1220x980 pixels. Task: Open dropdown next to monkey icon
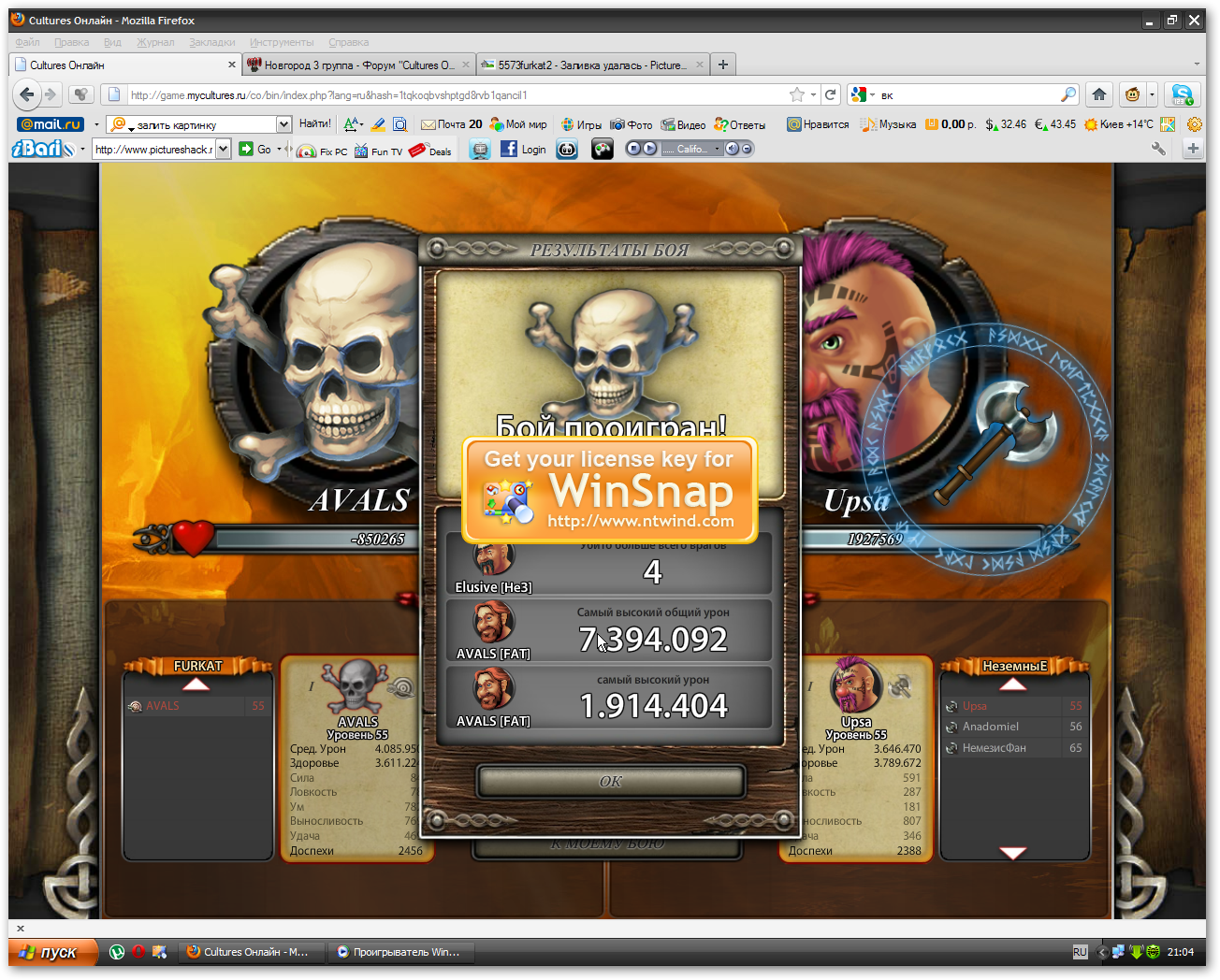click(x=1152, y=94)
